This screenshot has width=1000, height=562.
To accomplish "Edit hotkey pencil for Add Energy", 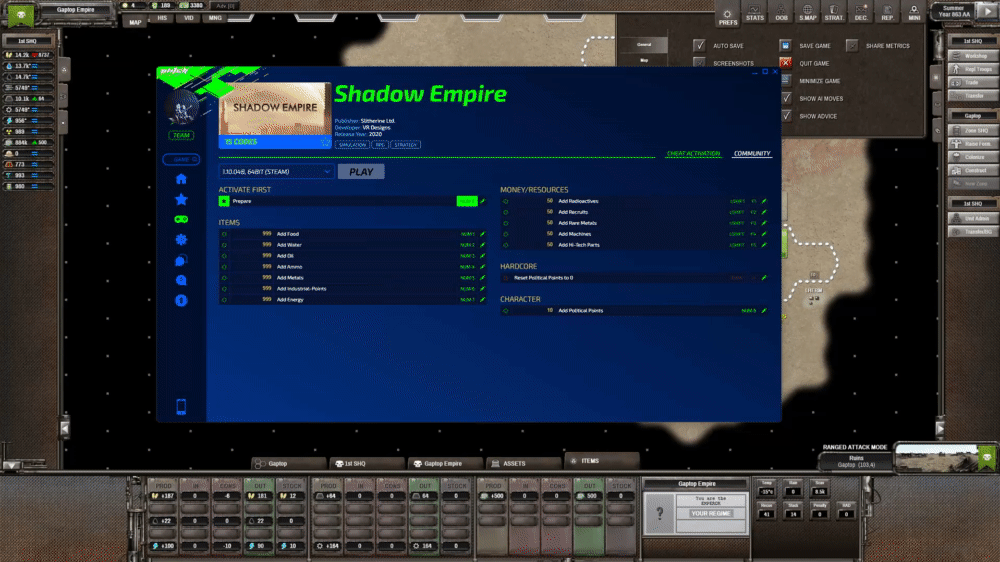I will tap(482, 299).
